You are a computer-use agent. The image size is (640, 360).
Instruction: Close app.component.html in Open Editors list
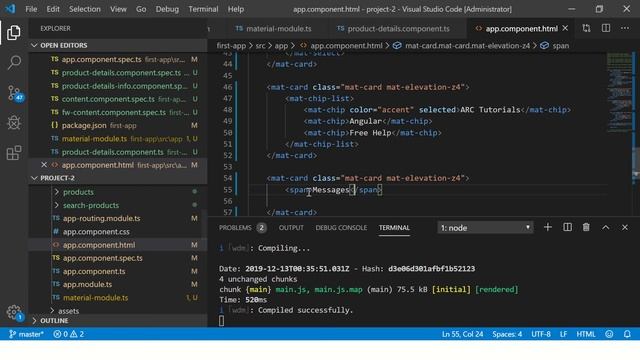click(x=44, y=165)
